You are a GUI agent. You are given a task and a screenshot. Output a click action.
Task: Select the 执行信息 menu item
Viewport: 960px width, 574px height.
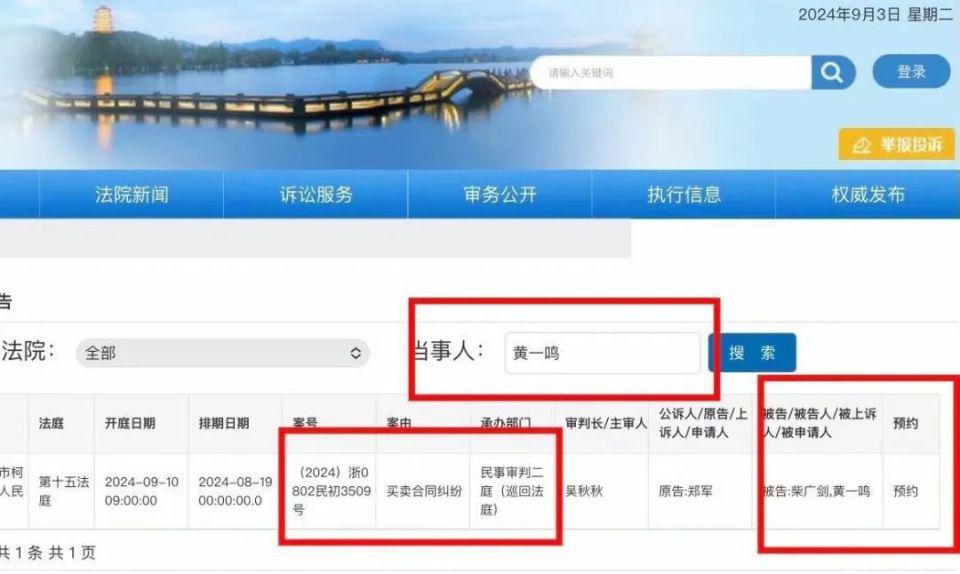click(684, 195)
